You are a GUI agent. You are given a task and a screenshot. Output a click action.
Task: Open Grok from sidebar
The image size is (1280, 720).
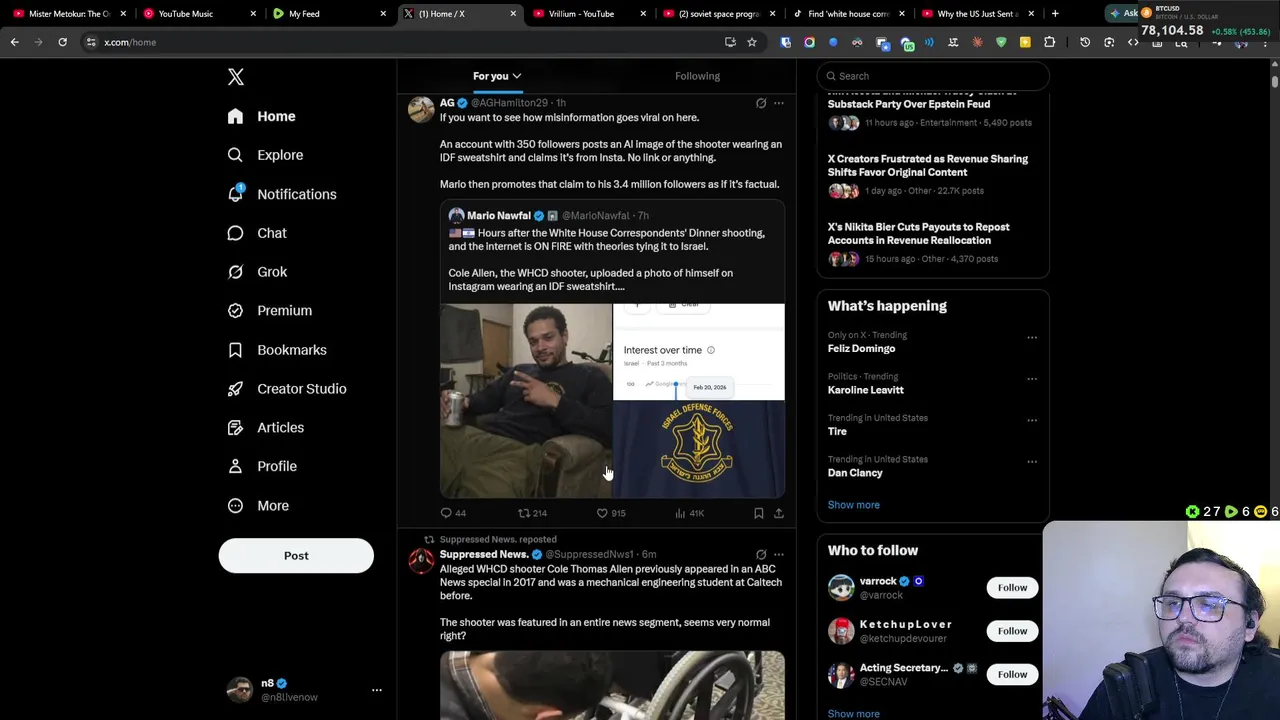pos(257,272)
